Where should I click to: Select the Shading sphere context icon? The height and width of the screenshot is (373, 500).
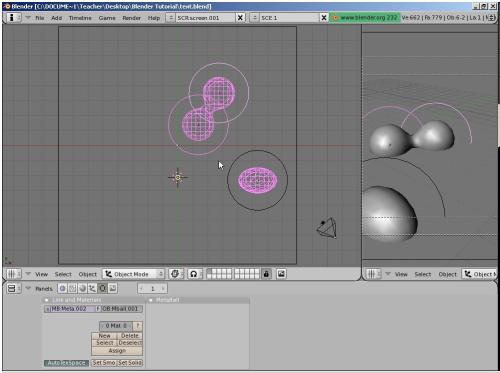(82, 288)
